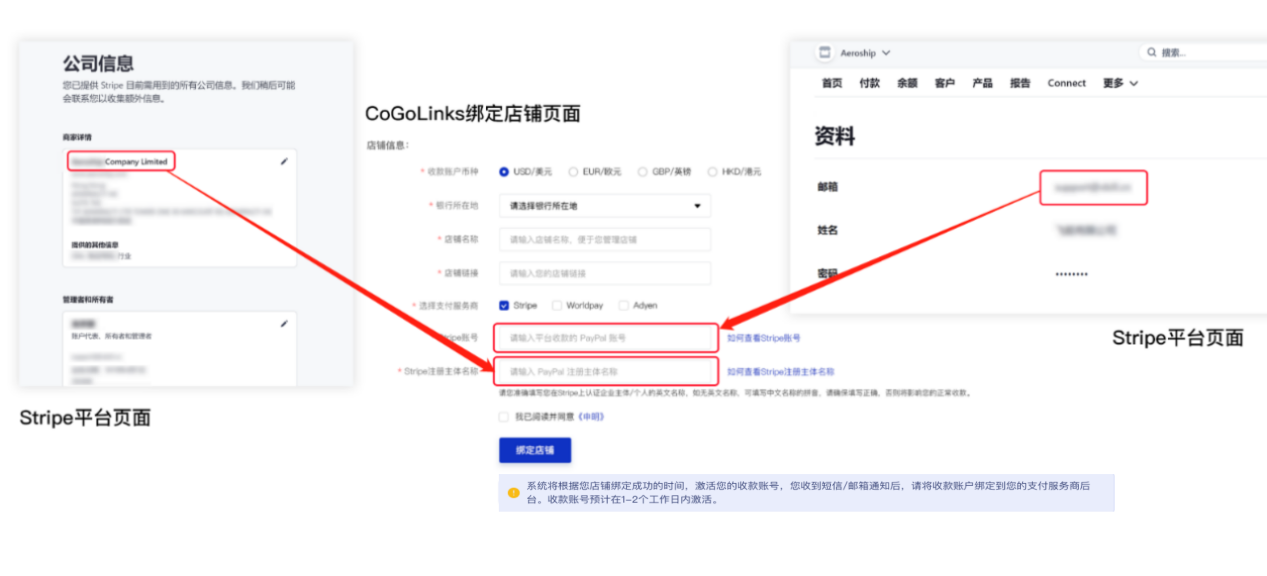Viewport: 1267px width, 576px height.
Task: Click the 如何查看Stripe账号 help link
Action: [766, 338]
